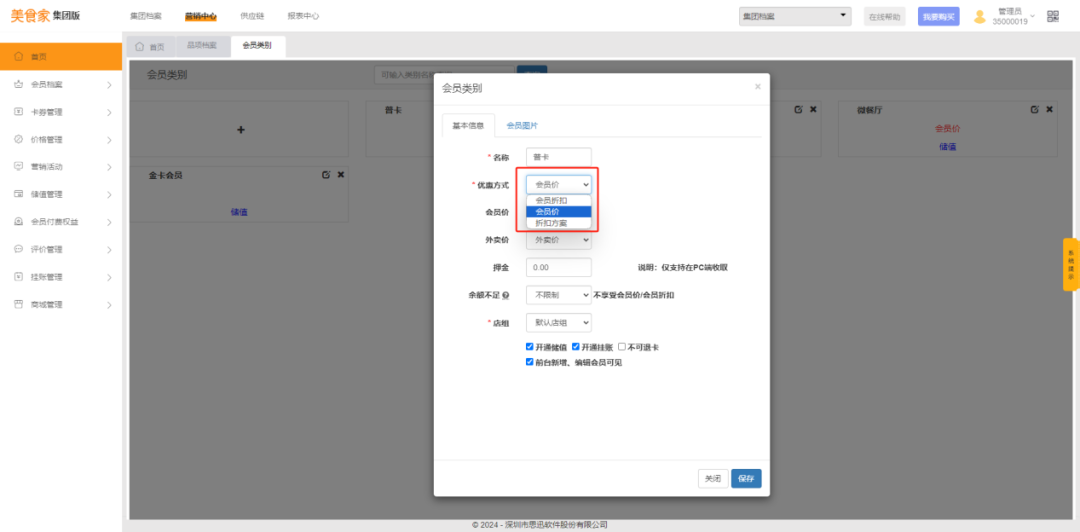Toggle 前台新增、编辑会员可见 checkbox
The height and width of the screenshot is (532, 1080).
pos(530,362)
